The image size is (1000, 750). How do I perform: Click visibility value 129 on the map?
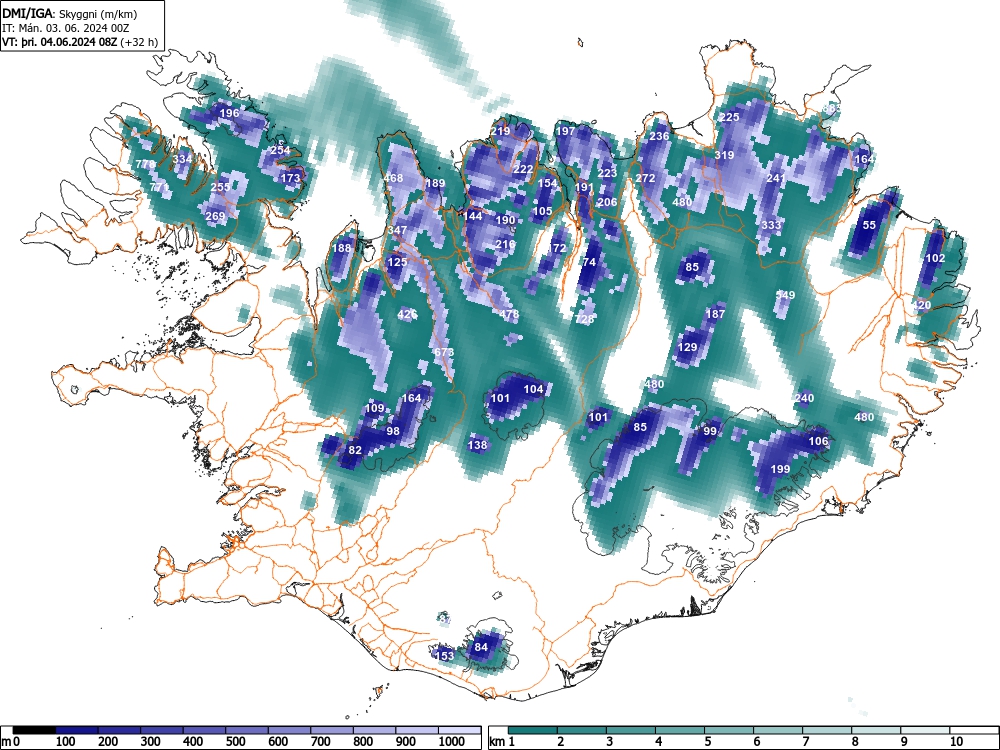click(687, 348)
